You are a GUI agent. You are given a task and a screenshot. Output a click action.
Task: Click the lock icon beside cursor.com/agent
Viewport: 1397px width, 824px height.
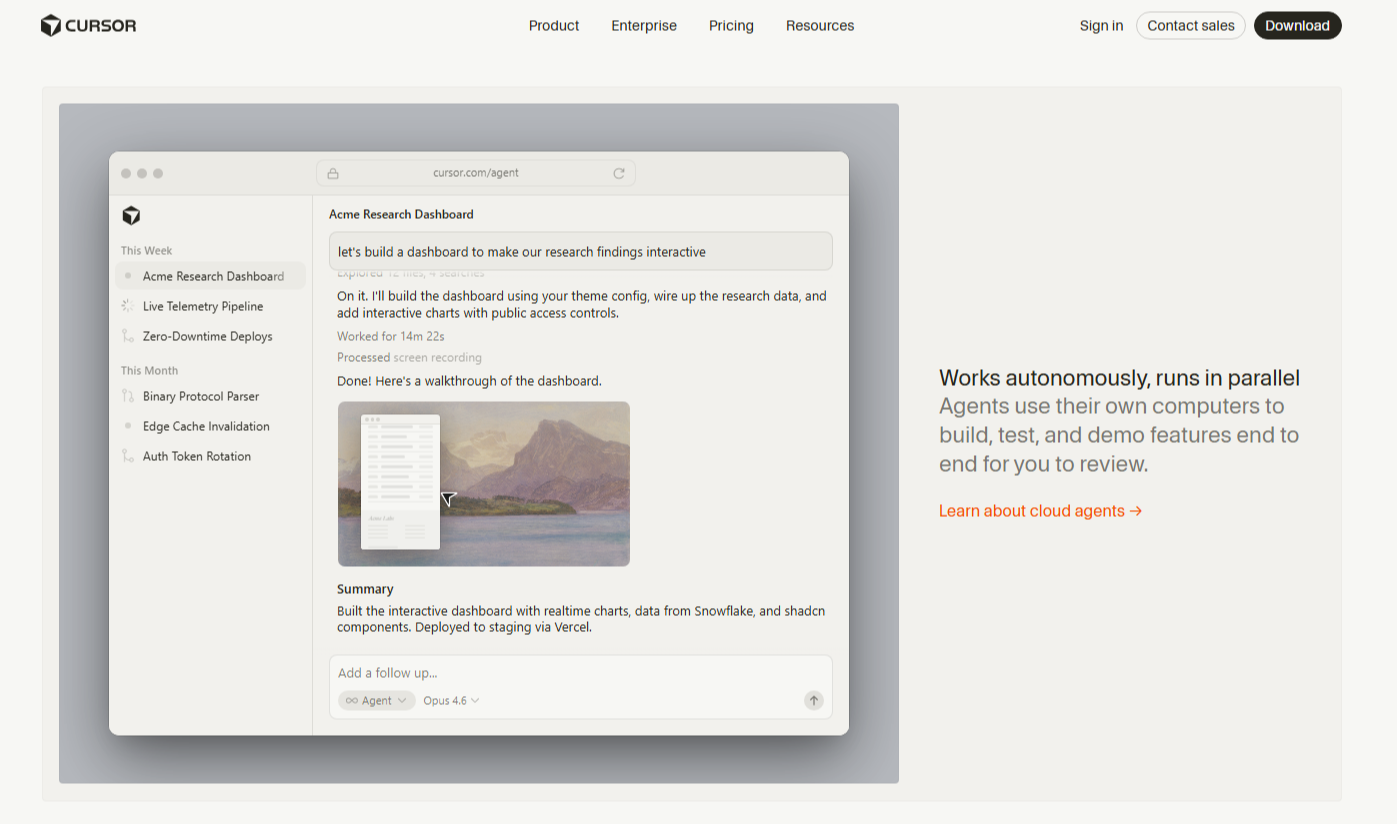(333, 173)
